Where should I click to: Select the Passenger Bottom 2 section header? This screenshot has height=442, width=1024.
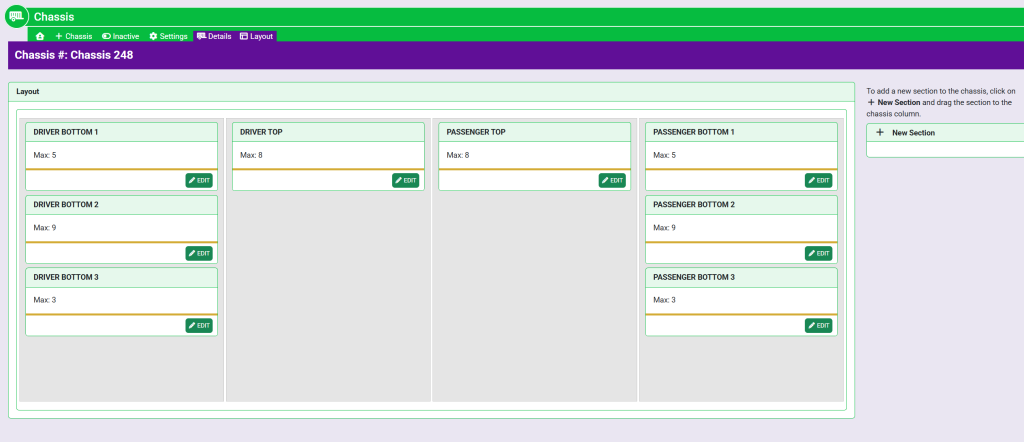(x=741, y=204)
